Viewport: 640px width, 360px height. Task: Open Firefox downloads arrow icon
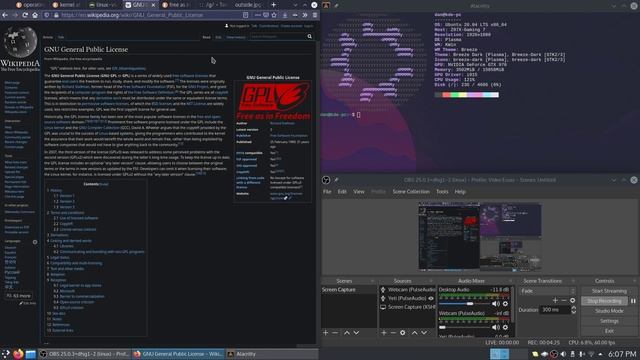pos(285,15)
